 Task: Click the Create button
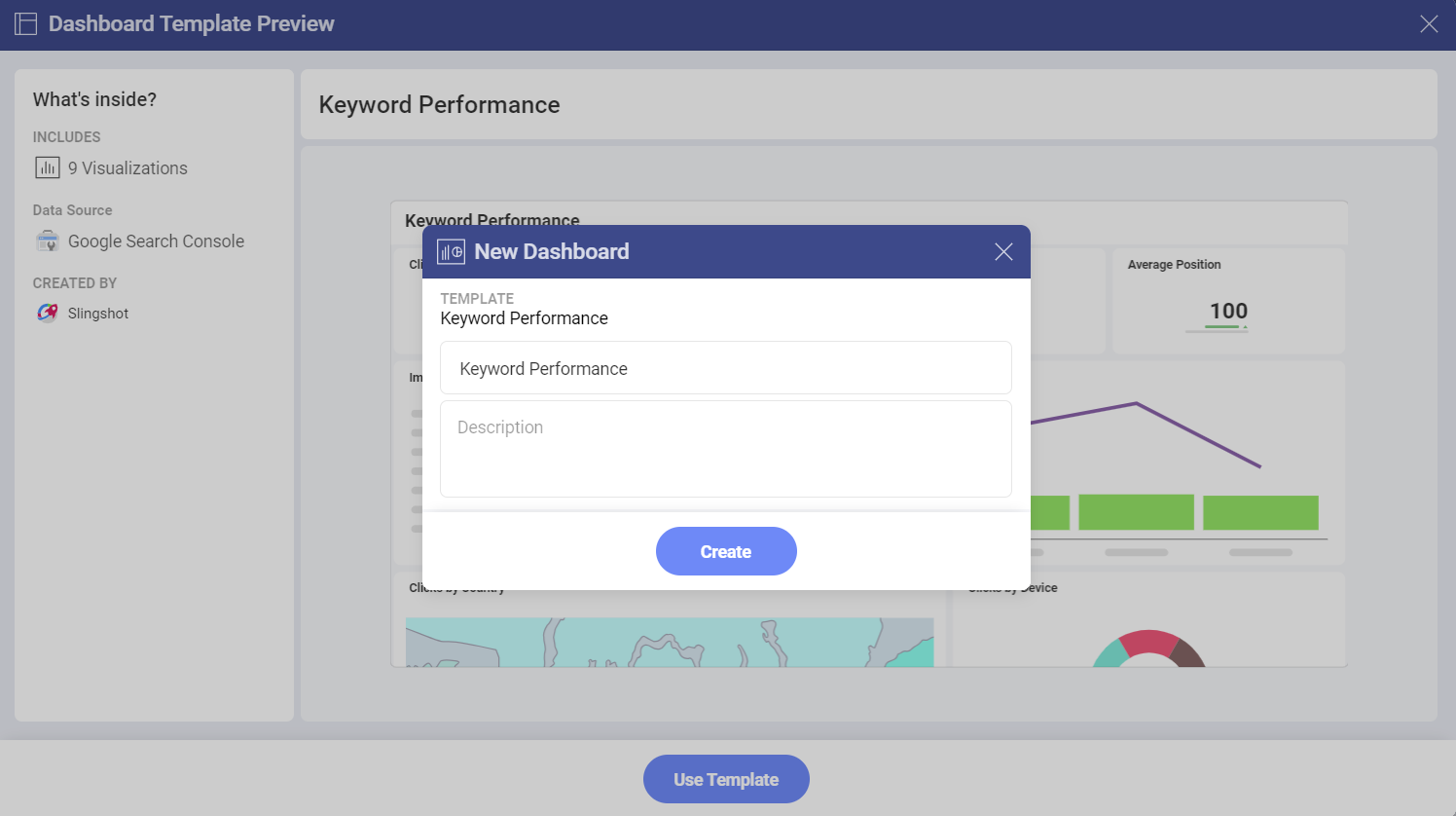(726, 551)
